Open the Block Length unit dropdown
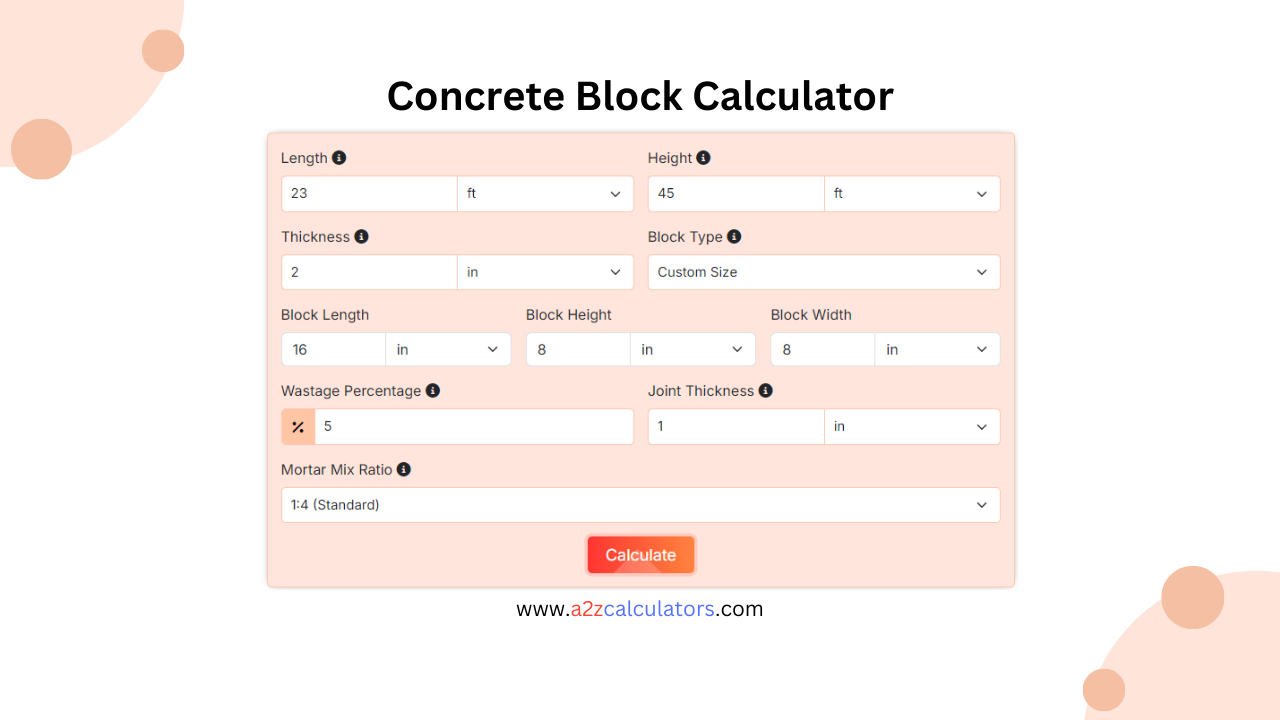The height and width of the screenshot is (720, 1280). pyautogui.click(x=448, y=349)
